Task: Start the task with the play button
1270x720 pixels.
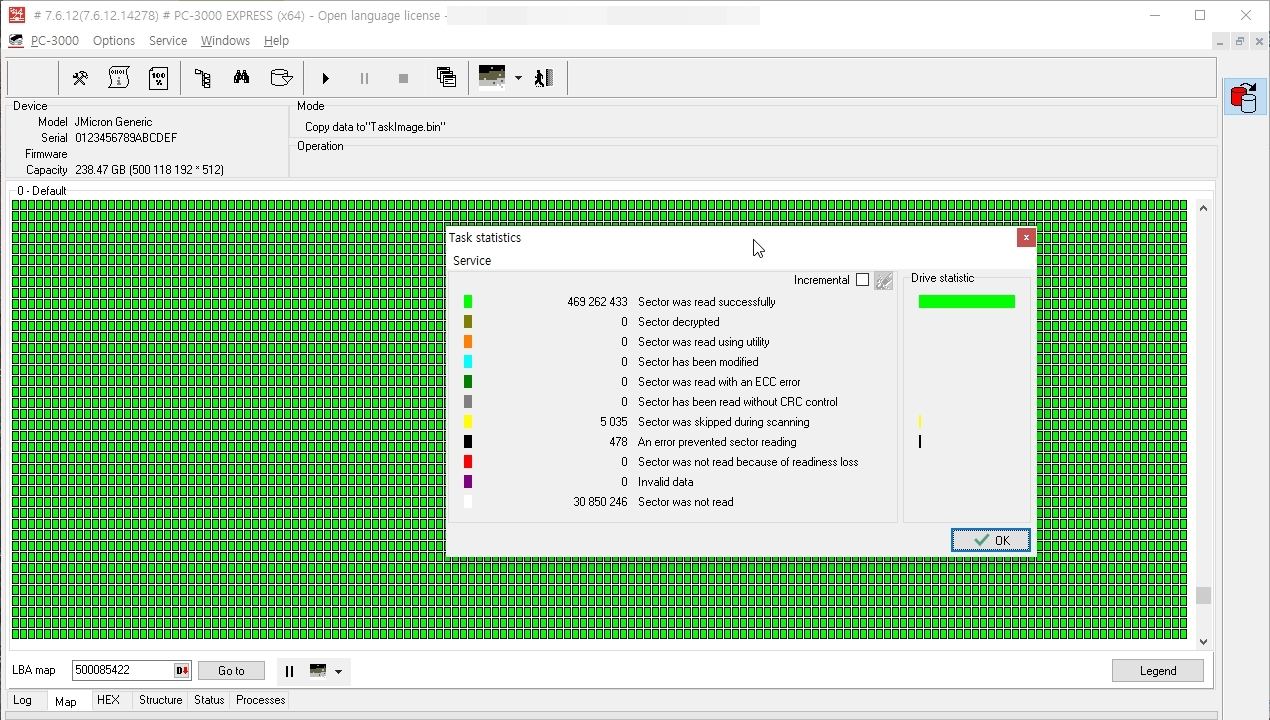Action: (326, 78)
